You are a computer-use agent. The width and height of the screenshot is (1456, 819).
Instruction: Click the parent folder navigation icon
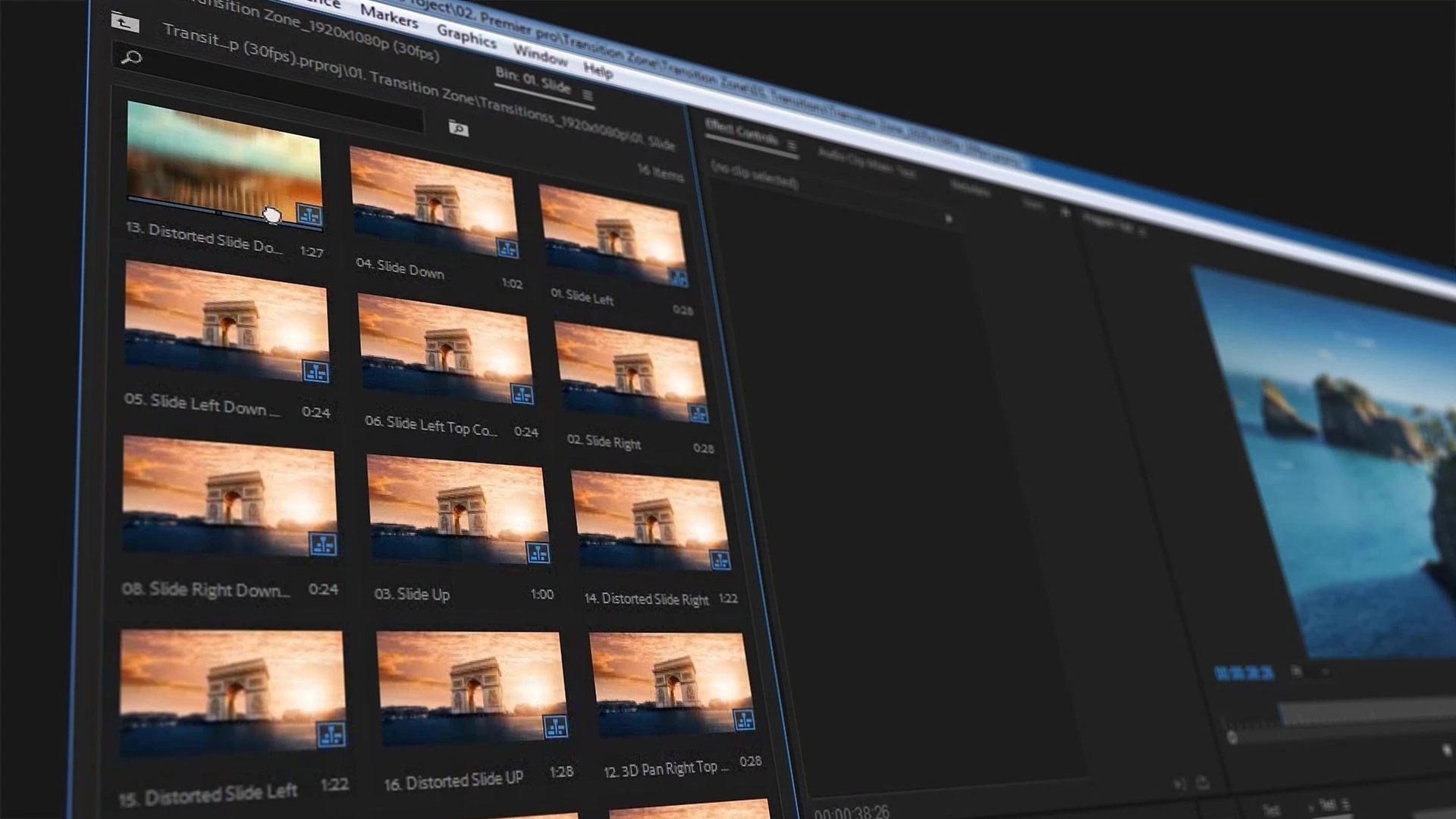pos(124,22)
